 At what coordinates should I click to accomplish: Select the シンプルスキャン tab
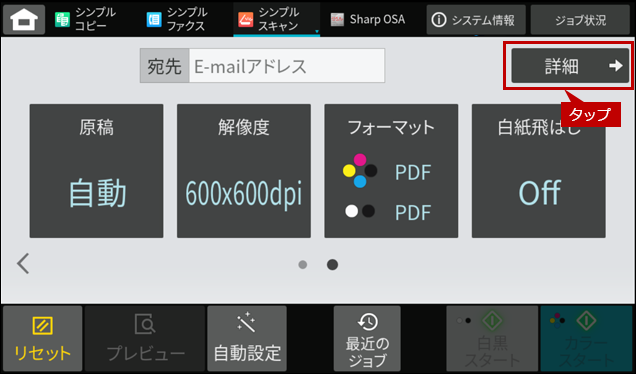point(277,19)
